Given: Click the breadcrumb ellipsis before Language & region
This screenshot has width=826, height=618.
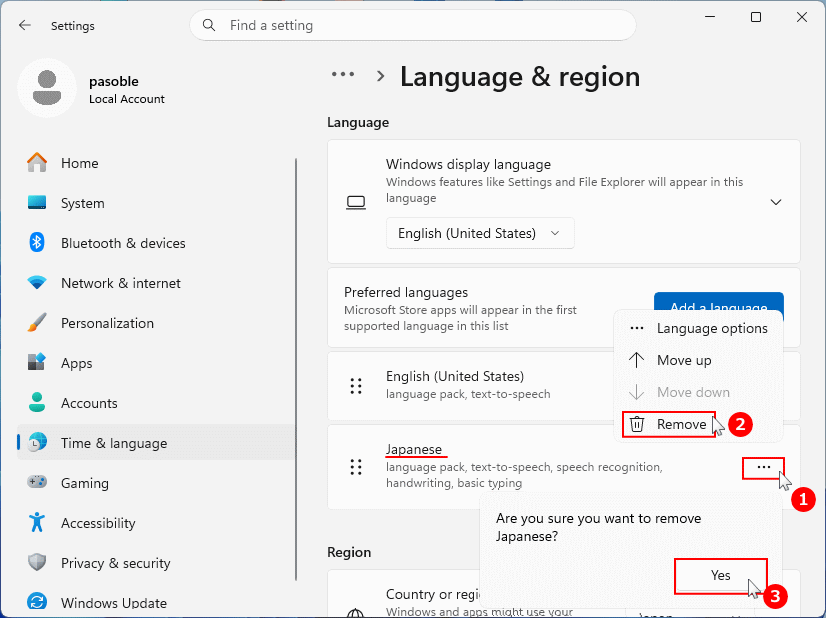Looking at the screenshot, I should pyautogui.click(x=343, y=74).
